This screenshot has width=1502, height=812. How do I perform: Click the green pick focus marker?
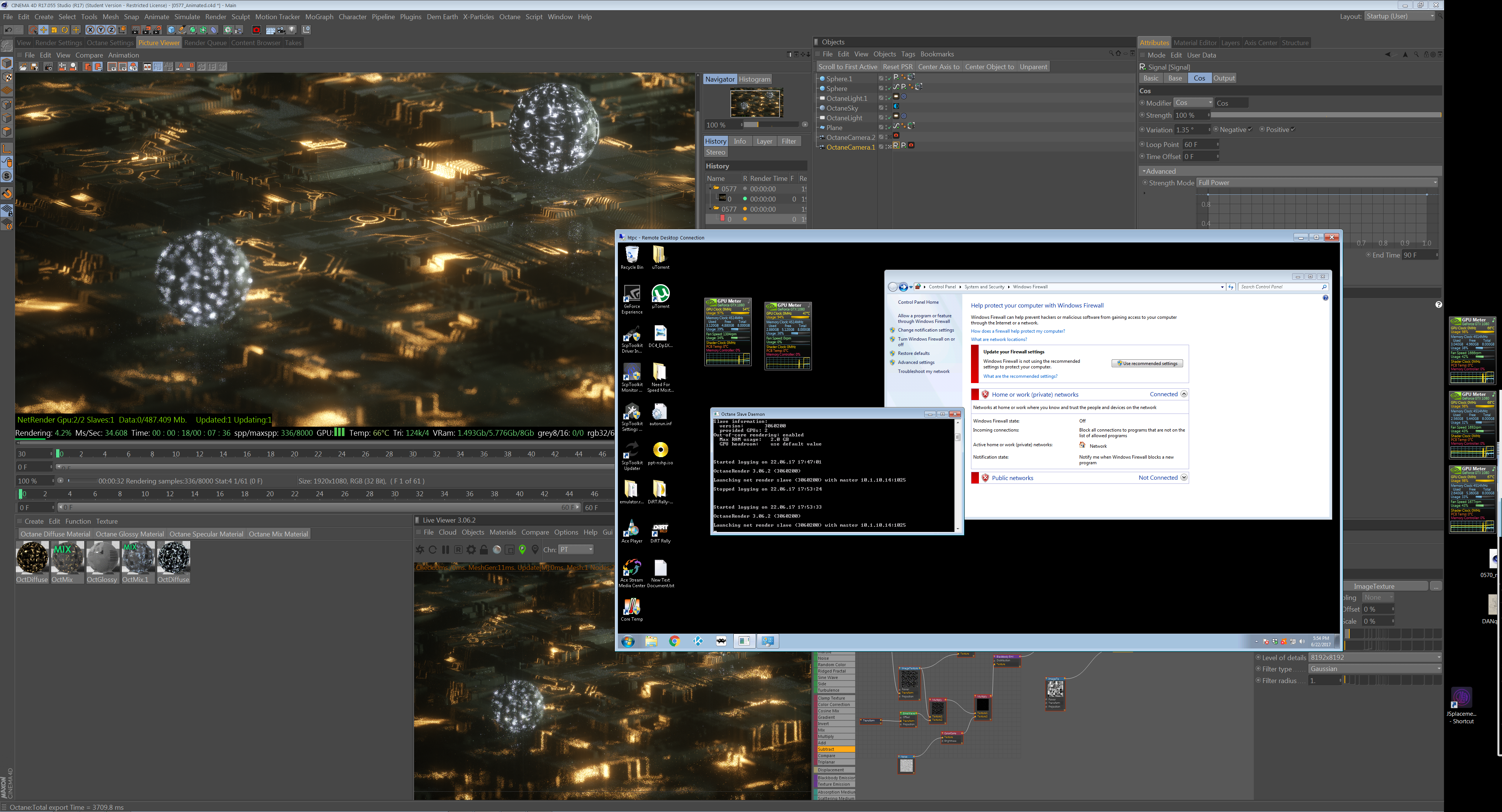522,549
